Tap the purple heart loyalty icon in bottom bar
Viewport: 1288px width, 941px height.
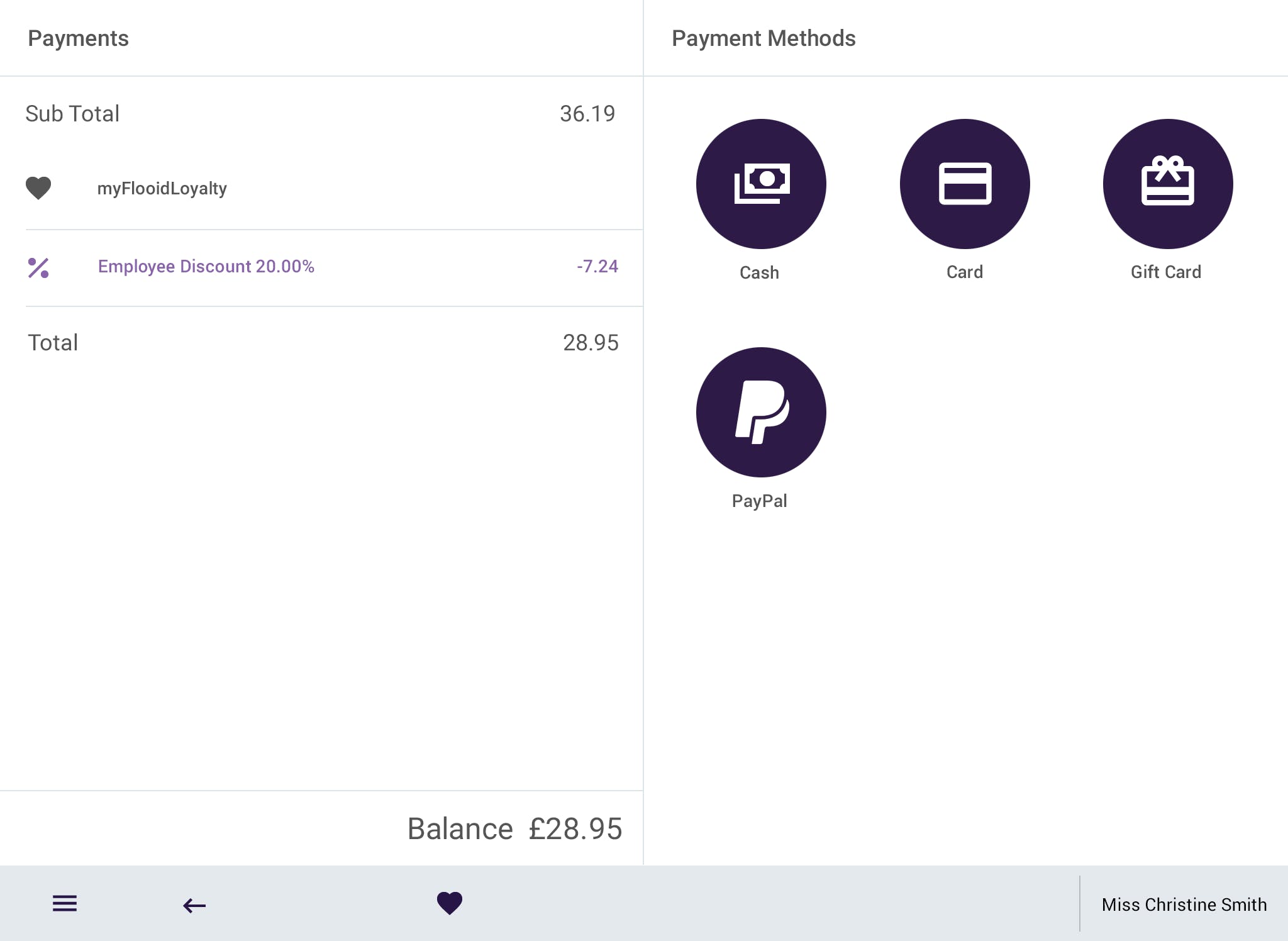pyautogui.click(x=450, y=903)
